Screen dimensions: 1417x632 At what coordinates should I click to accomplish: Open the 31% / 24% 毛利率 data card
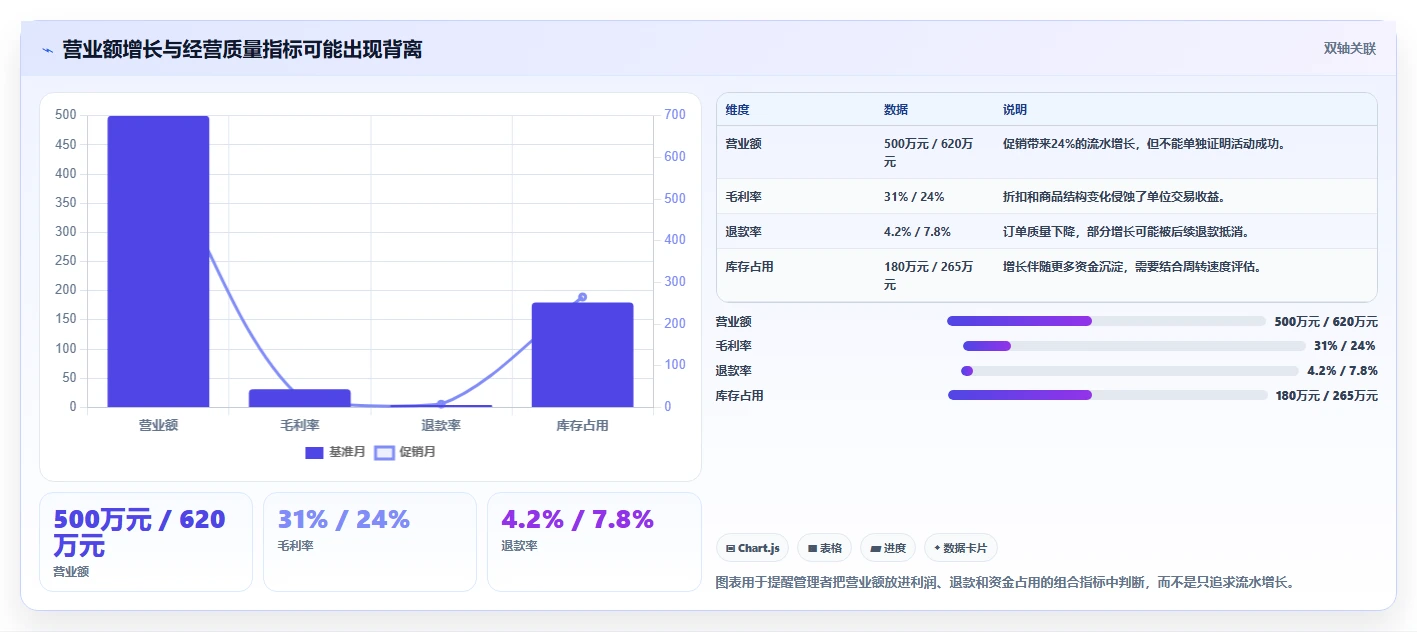pos(370,542)
